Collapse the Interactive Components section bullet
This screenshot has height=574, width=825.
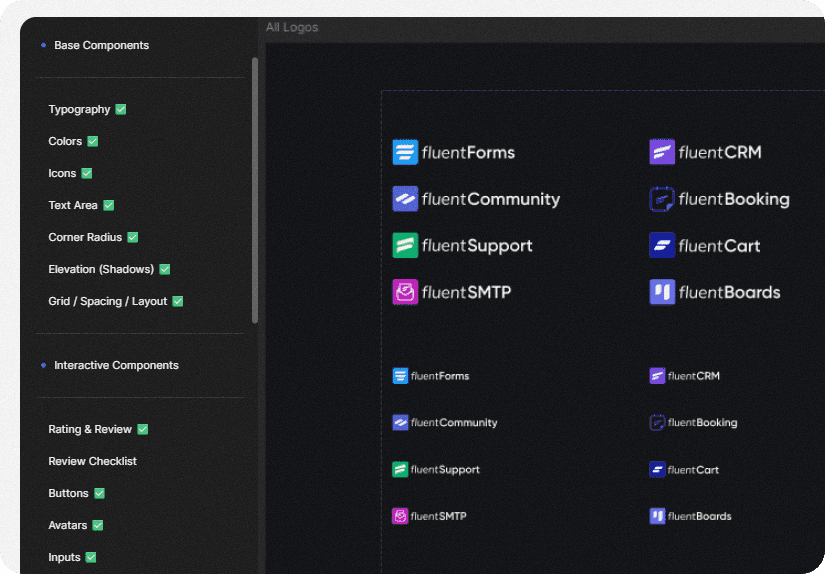[x=44, y=365]
